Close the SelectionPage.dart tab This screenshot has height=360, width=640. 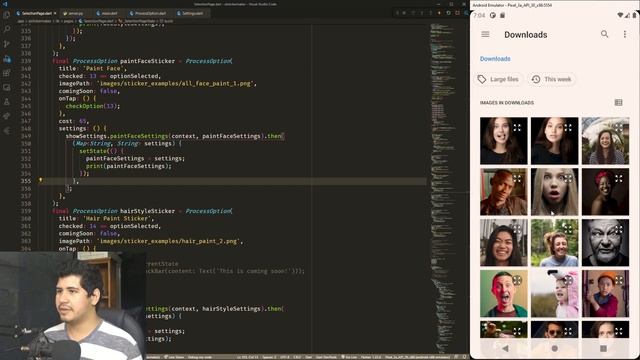click(x=55, y=13)
